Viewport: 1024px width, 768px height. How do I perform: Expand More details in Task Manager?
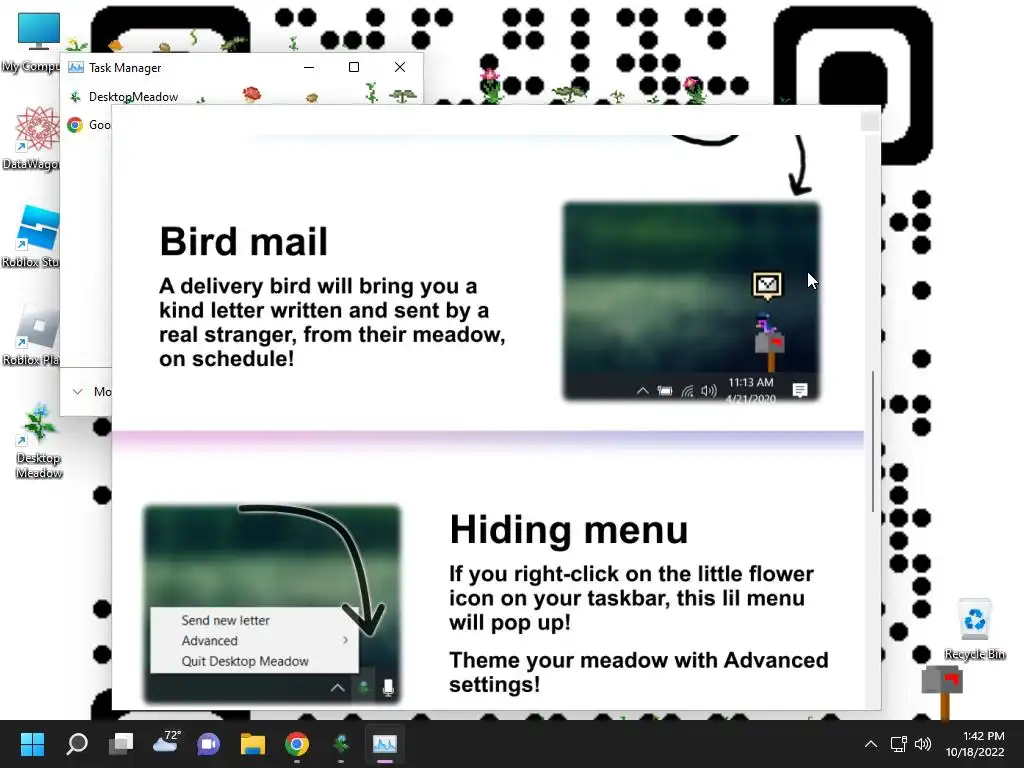click(x=91, y=391)
